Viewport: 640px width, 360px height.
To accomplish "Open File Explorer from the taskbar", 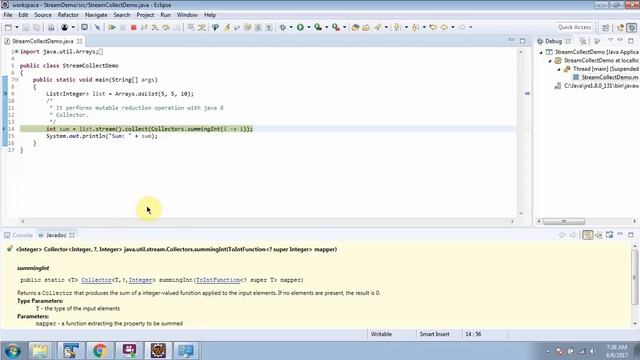I will (40, 351).
